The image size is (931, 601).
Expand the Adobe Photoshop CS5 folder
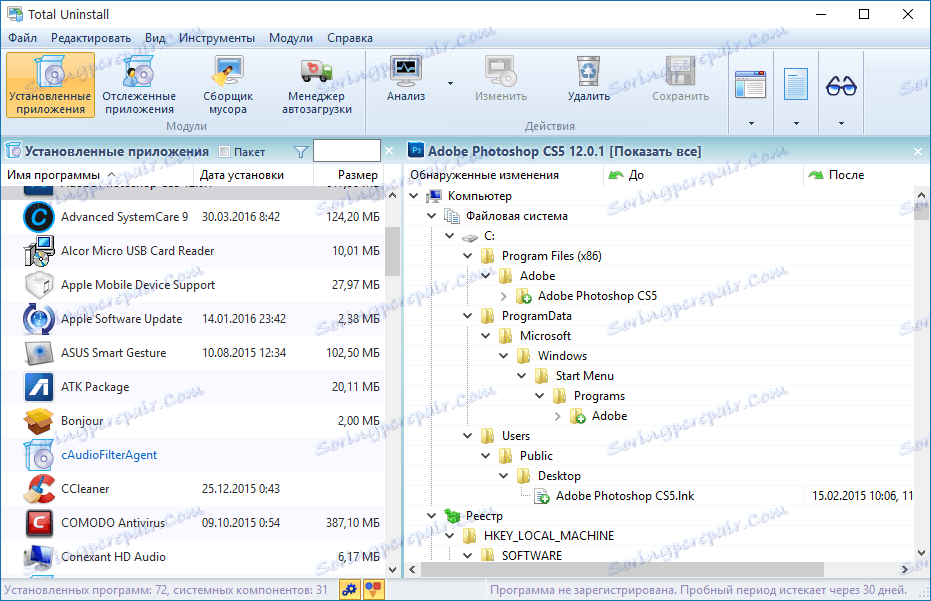504,296
